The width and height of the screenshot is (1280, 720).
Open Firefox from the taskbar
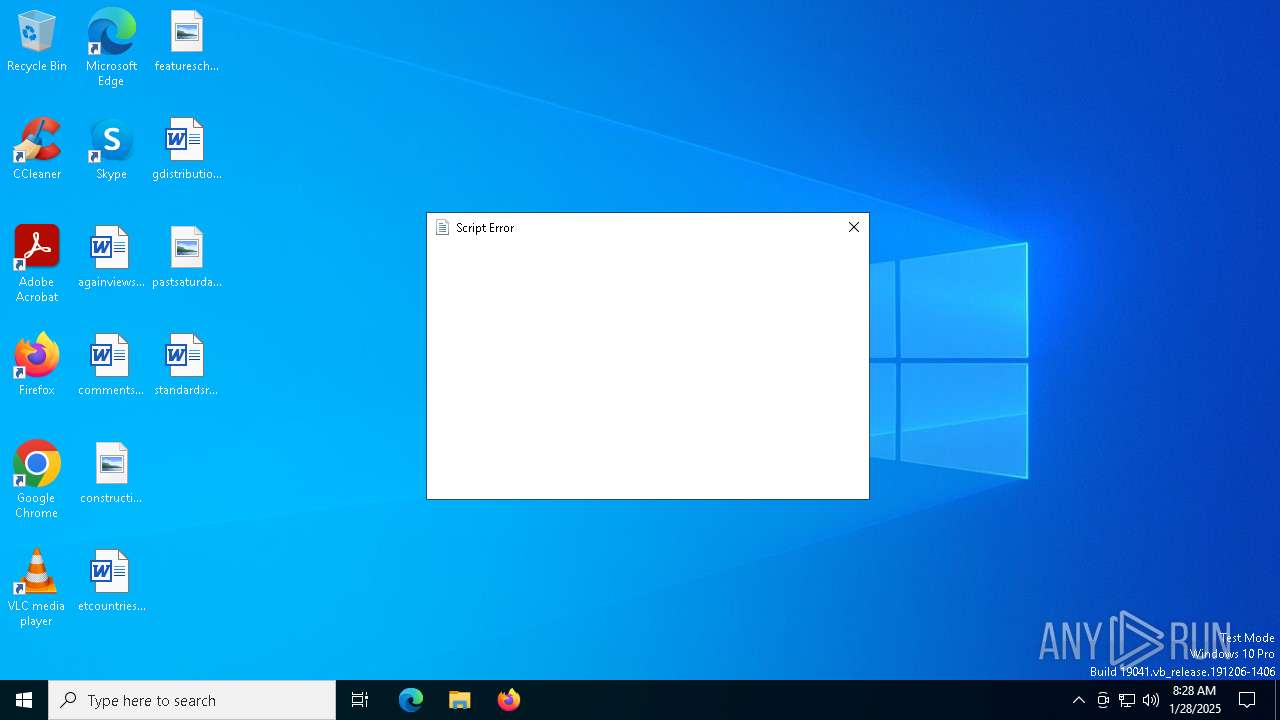pos(509,700)
